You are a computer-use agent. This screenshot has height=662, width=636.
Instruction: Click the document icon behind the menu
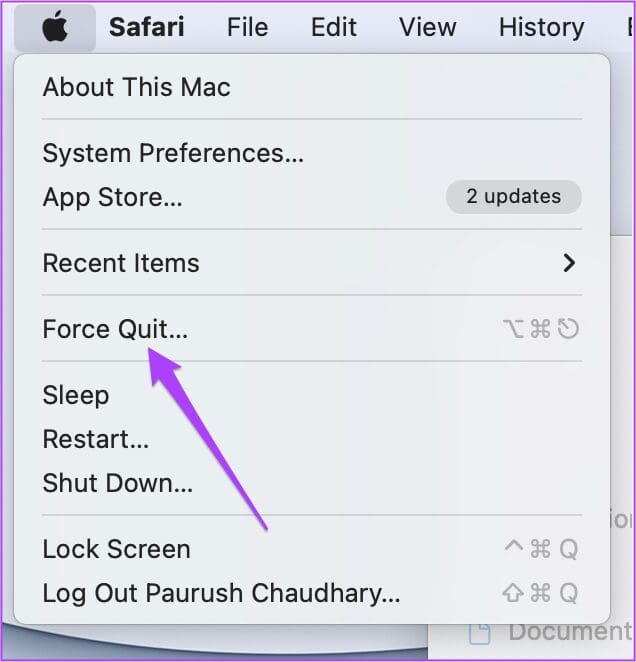click(x=480, y=632)
